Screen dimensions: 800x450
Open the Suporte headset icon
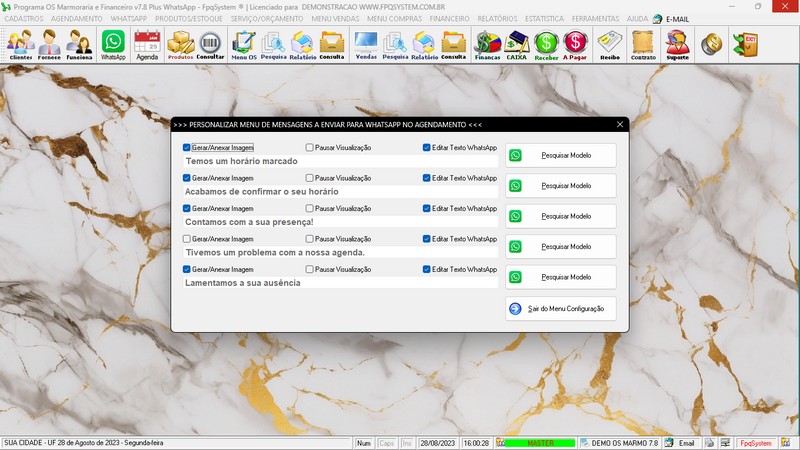click(678, 45)
